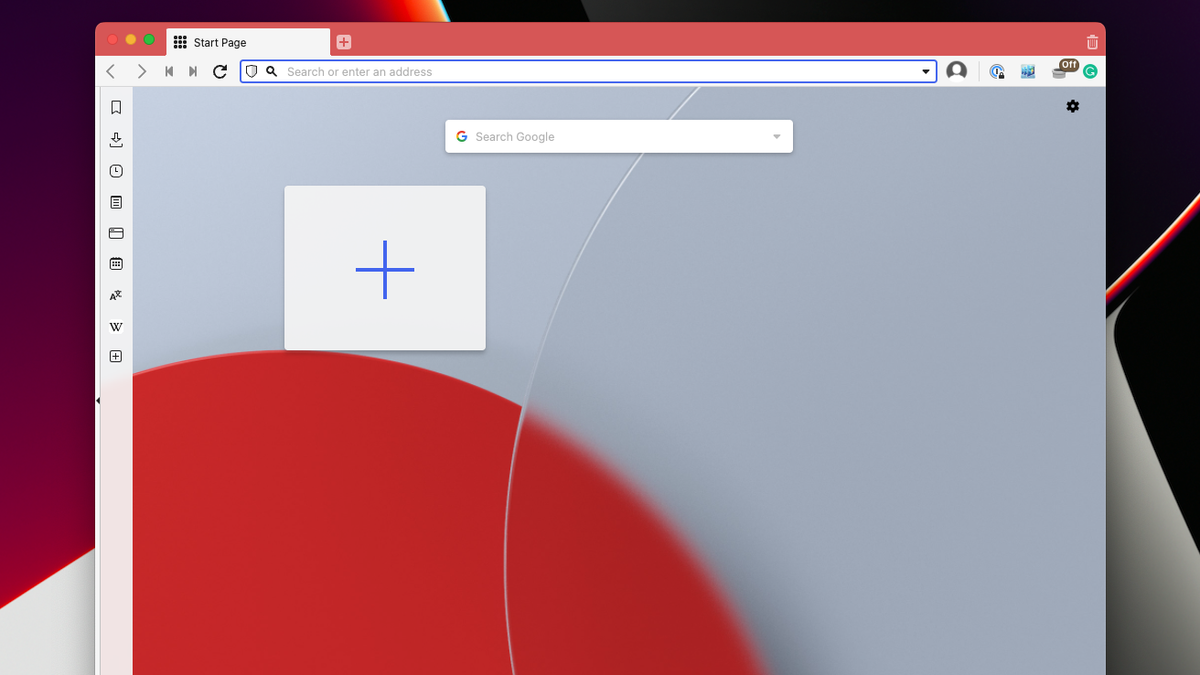Image resolution: width=1200 pixels, height=675 pixels.
Task: Open the Calendar panel
Action: pos(116,263)
